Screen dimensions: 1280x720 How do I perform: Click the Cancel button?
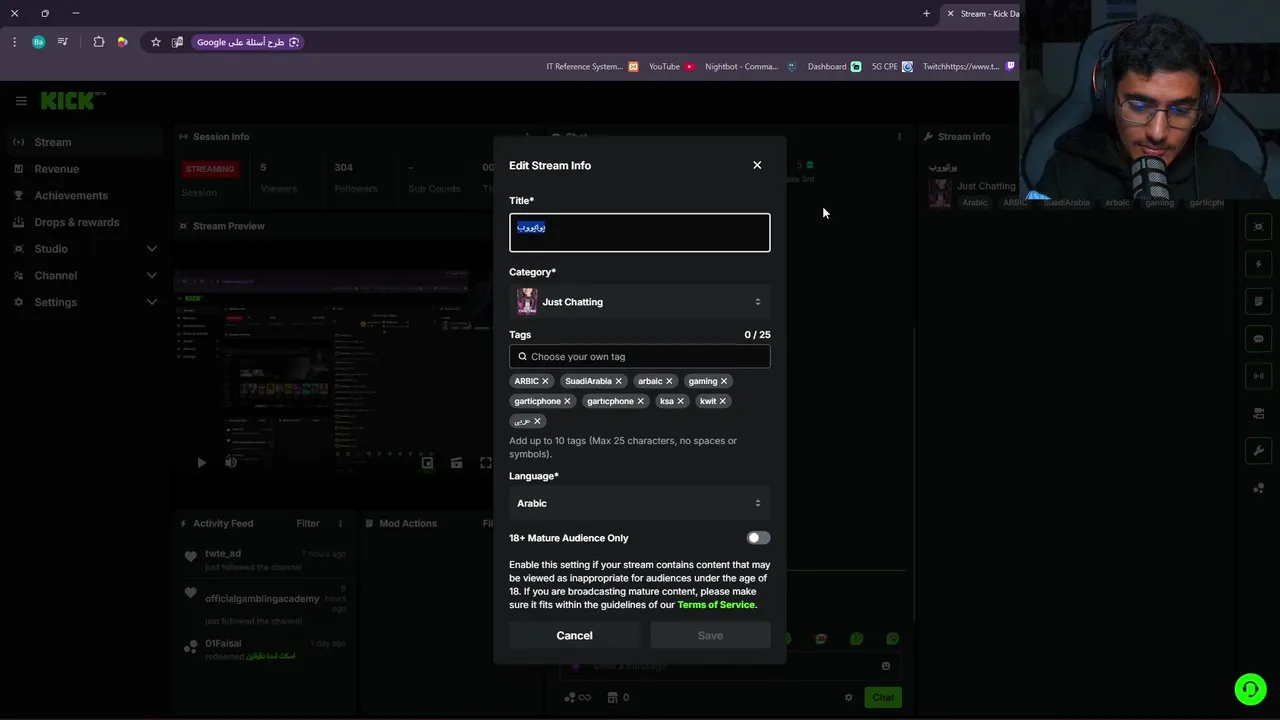[574, 635]
